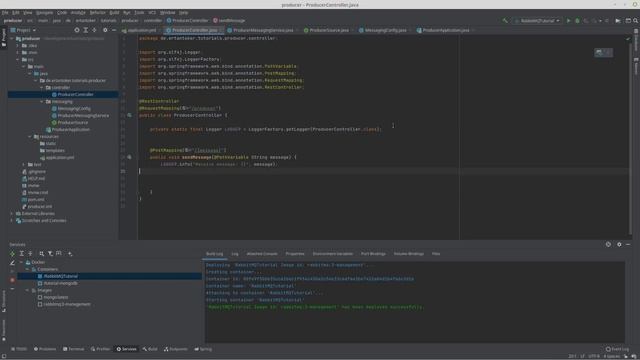Switch to the Log tab in Services
The image size is (640, 360).
235,254
